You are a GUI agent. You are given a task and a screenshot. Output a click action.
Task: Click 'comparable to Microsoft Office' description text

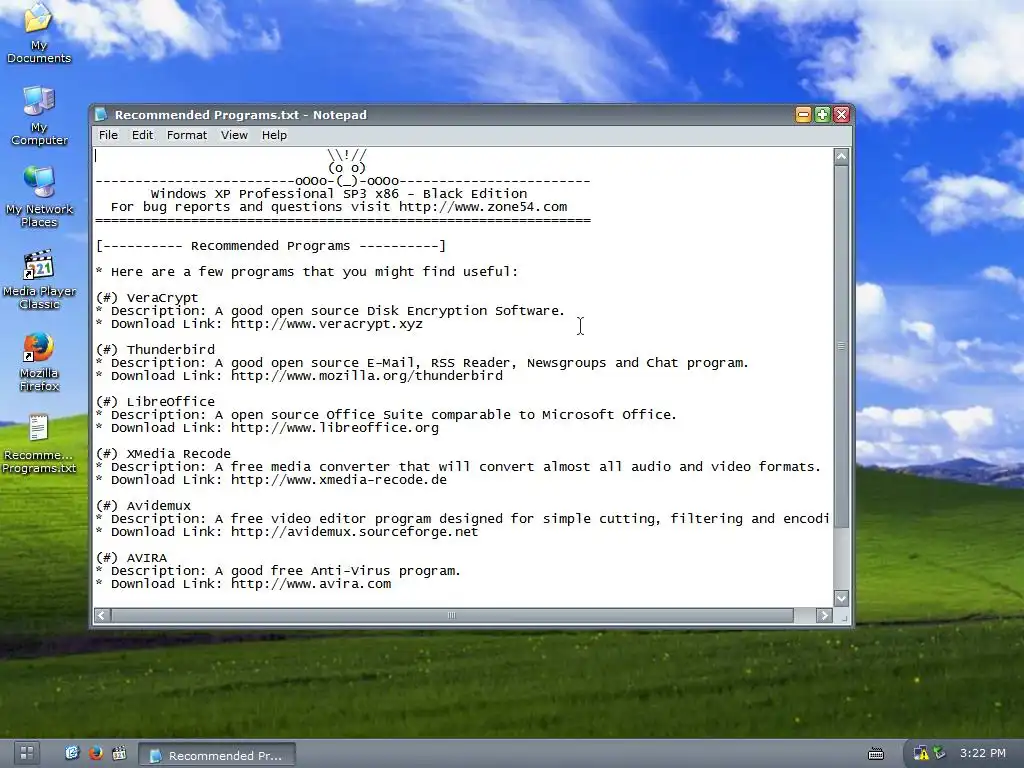tap(554, 415)
